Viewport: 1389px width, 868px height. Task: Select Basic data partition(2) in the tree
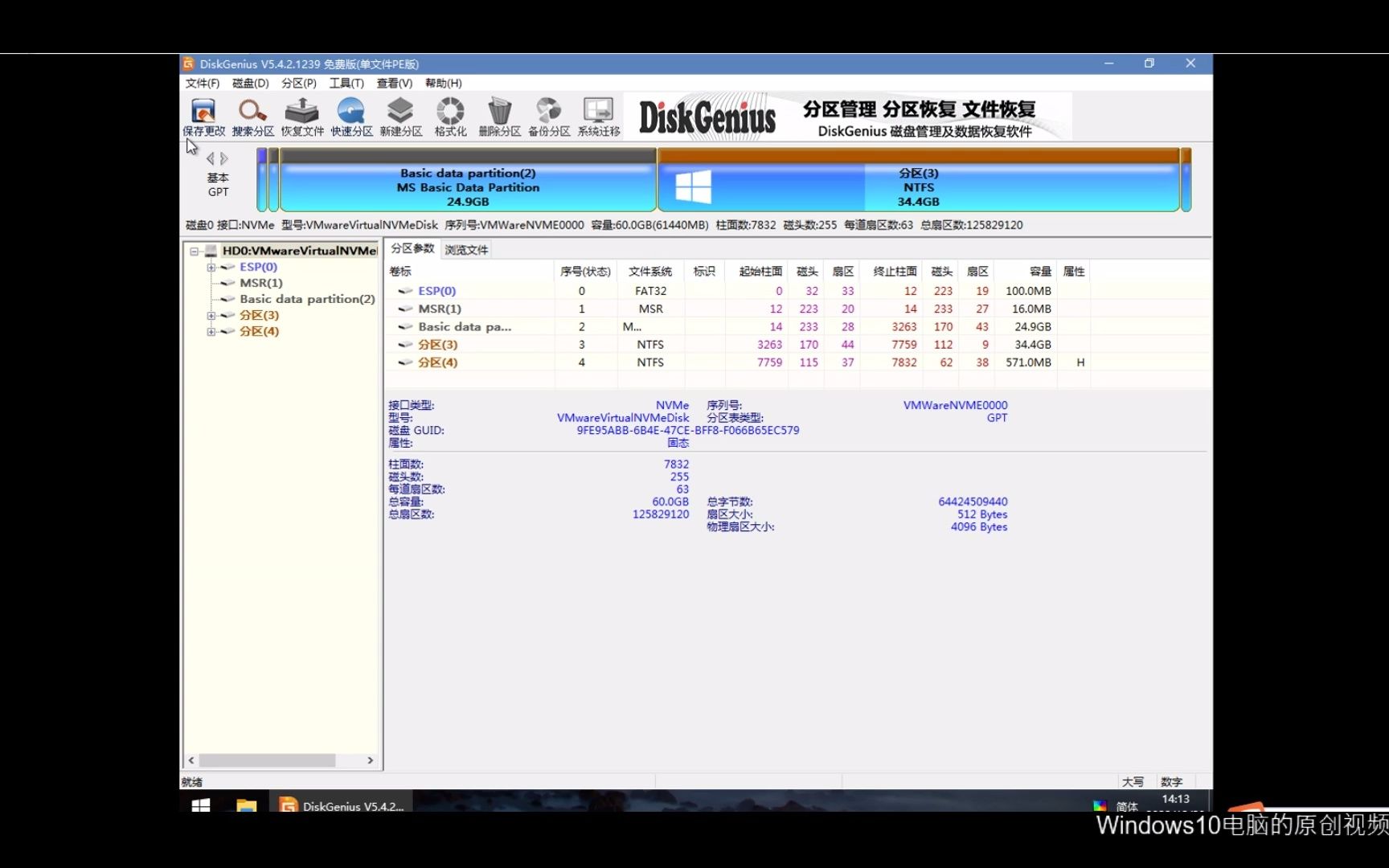coord(307,299)
